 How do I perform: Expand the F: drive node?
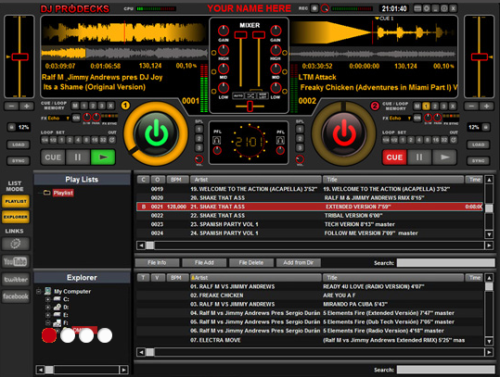coord(48,323)
